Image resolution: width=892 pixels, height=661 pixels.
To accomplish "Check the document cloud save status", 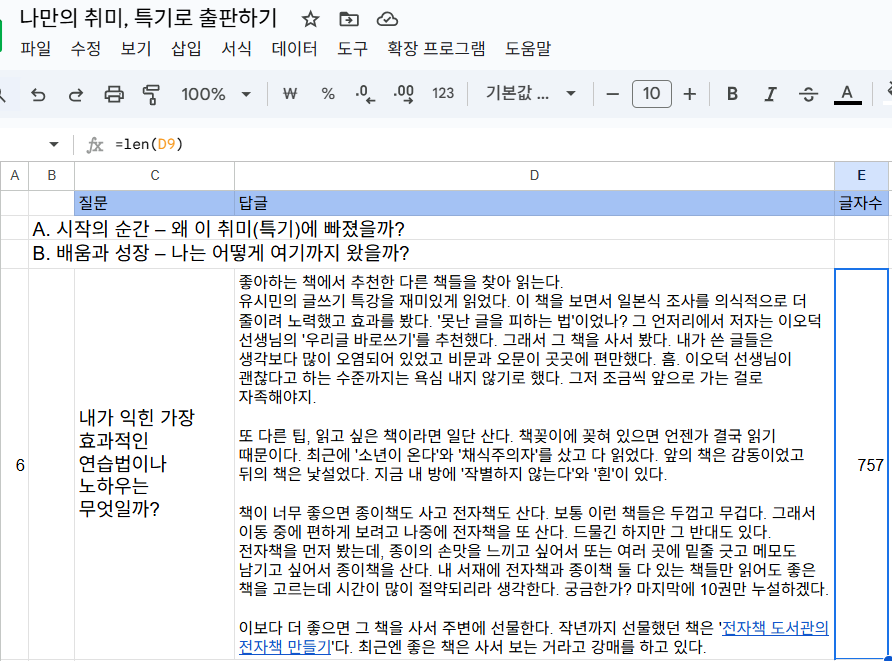I will (385, 17).
